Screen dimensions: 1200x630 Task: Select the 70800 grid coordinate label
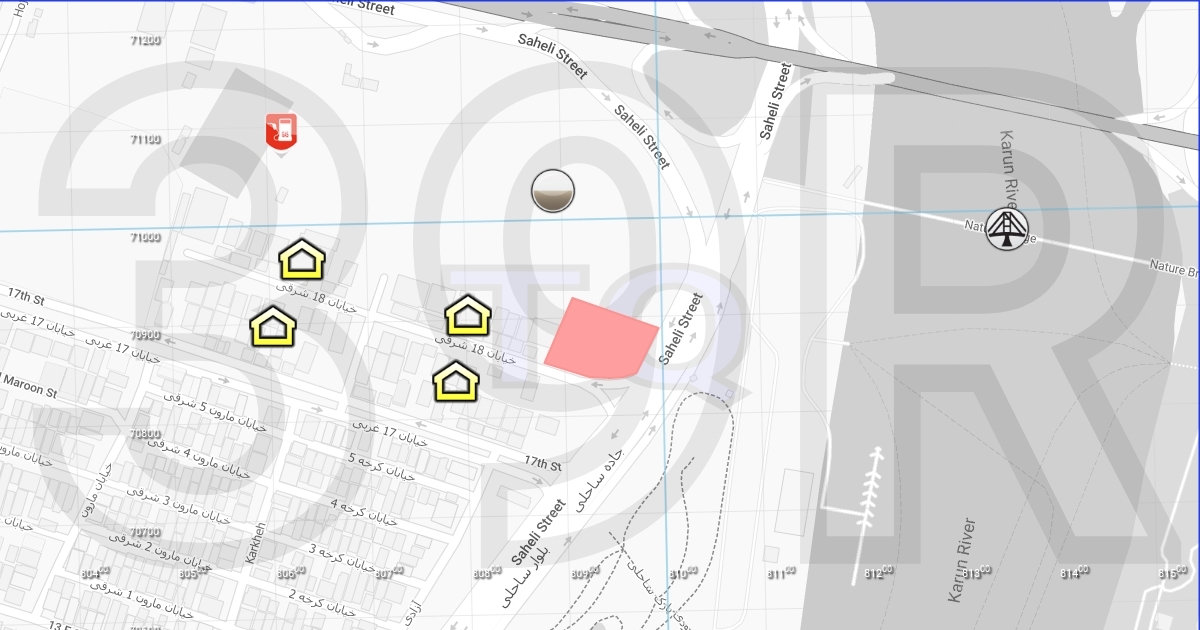[145, 433]
